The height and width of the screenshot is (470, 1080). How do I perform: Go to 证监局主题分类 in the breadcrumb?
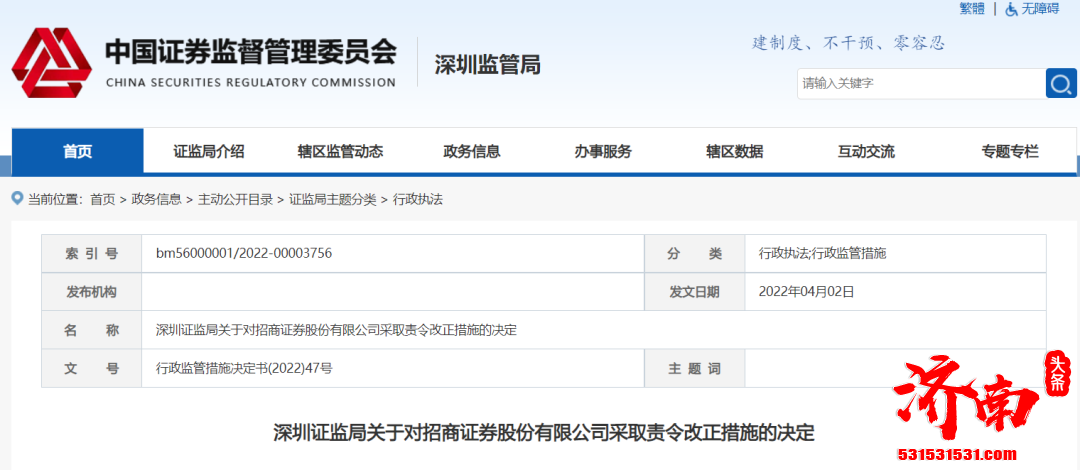point(333,200)
